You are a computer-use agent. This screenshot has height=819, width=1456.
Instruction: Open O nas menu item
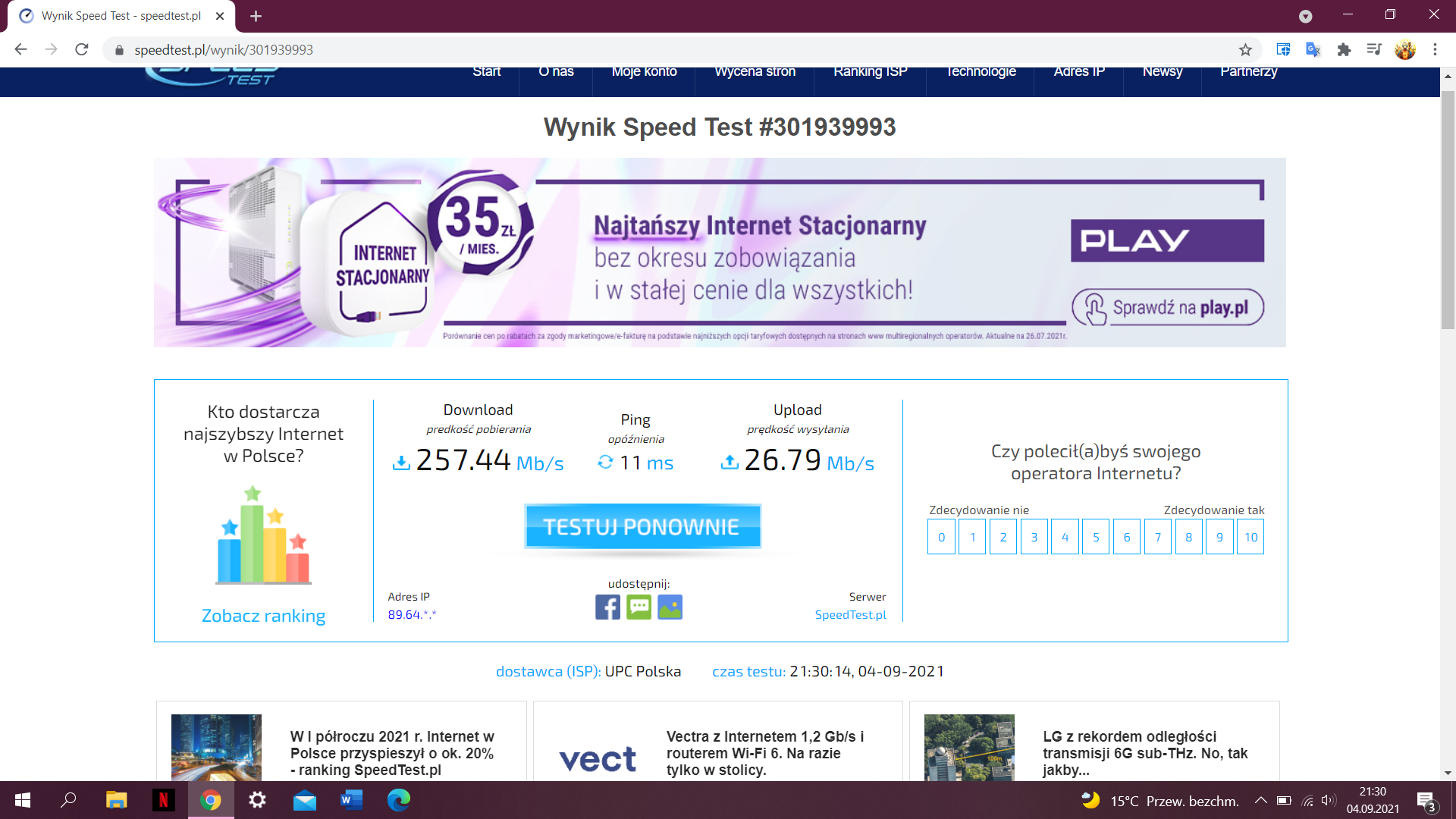pyautogui.click(x=556, y=72)
